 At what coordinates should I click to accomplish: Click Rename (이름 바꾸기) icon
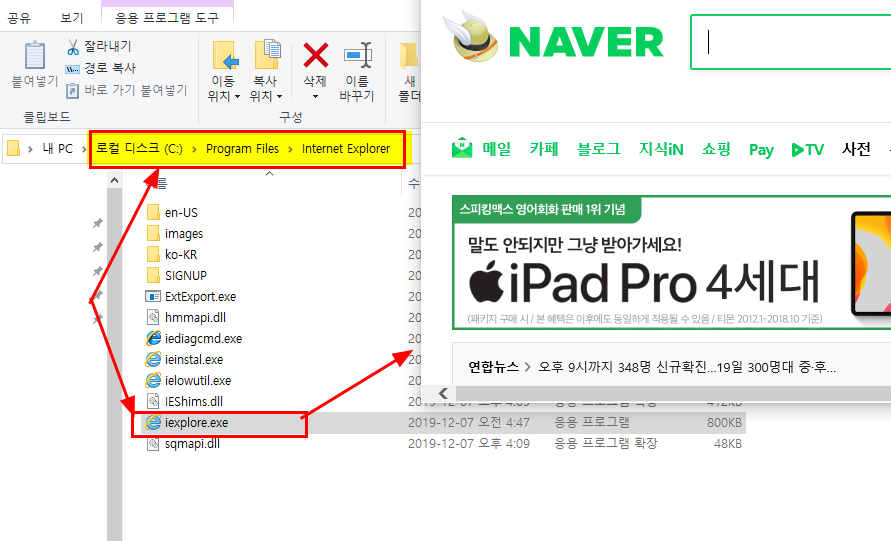[357, 56]
